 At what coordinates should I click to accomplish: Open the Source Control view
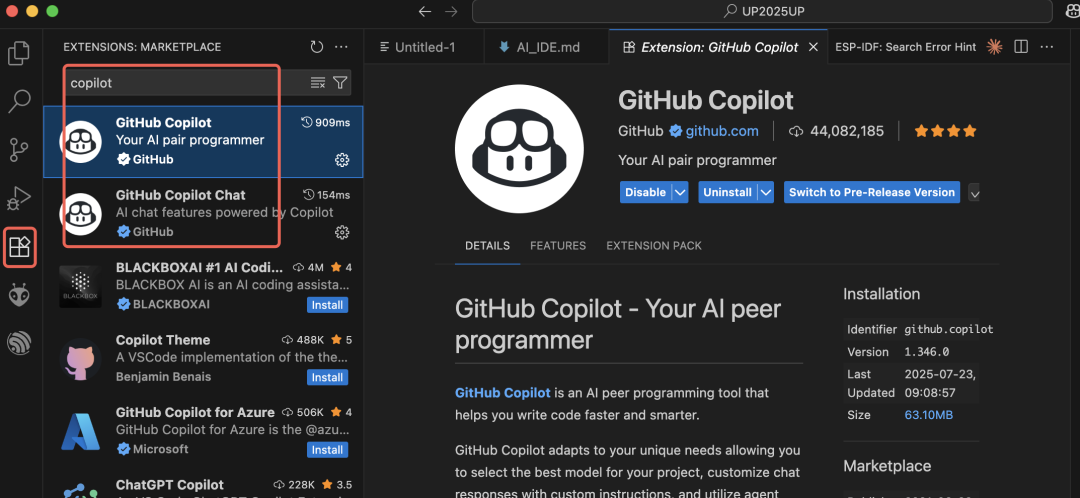19,149
